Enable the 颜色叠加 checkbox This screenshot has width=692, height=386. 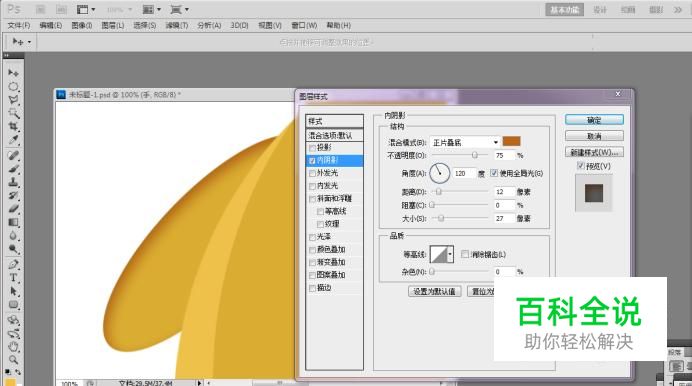312,250
